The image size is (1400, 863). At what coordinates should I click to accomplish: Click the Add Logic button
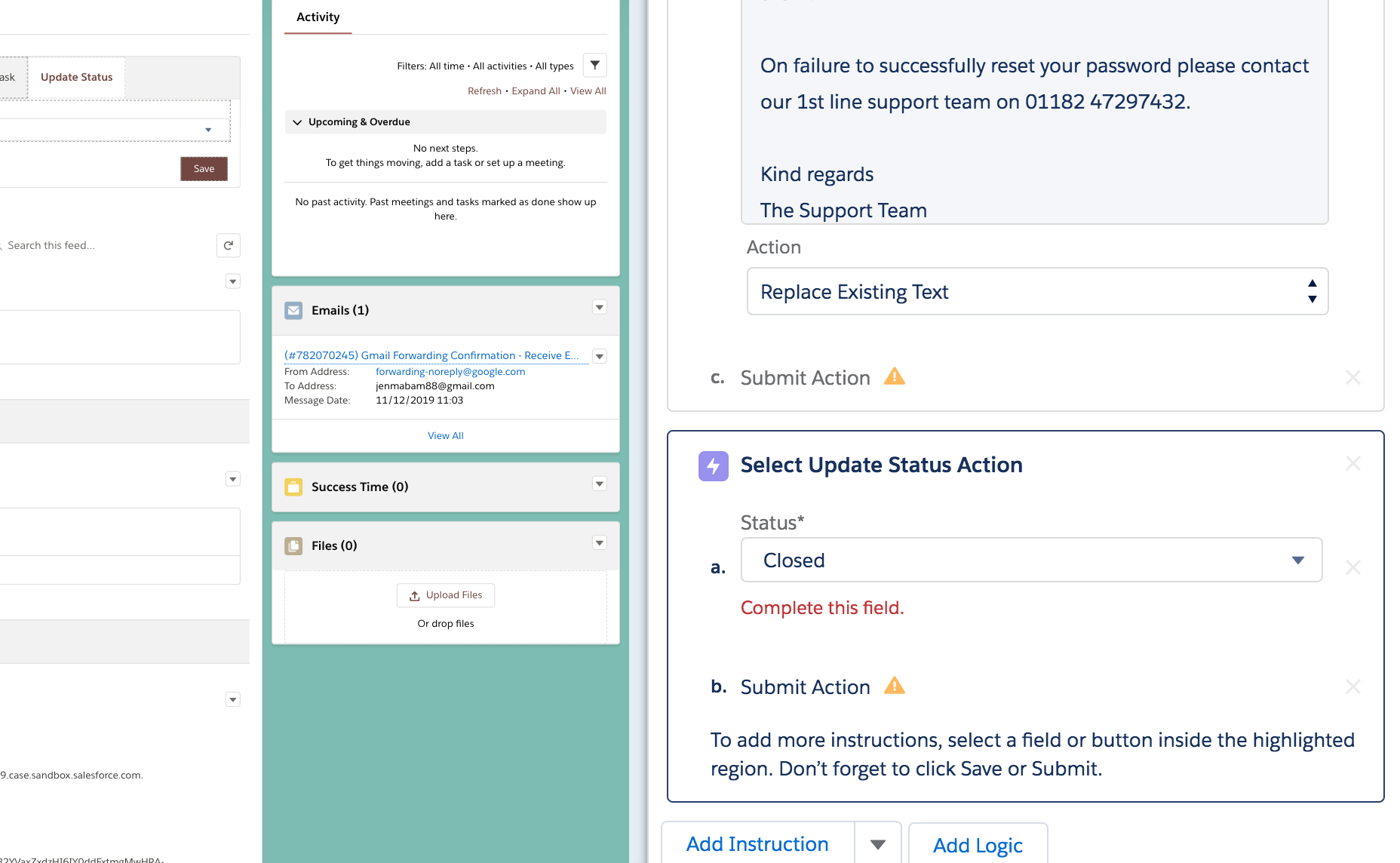pyautogui.click(x=978, y=846)
